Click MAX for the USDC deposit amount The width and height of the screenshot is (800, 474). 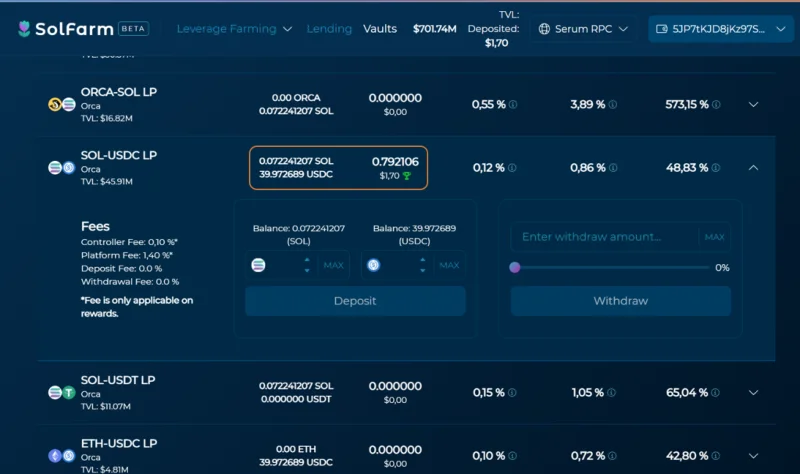tap(449, 265)
